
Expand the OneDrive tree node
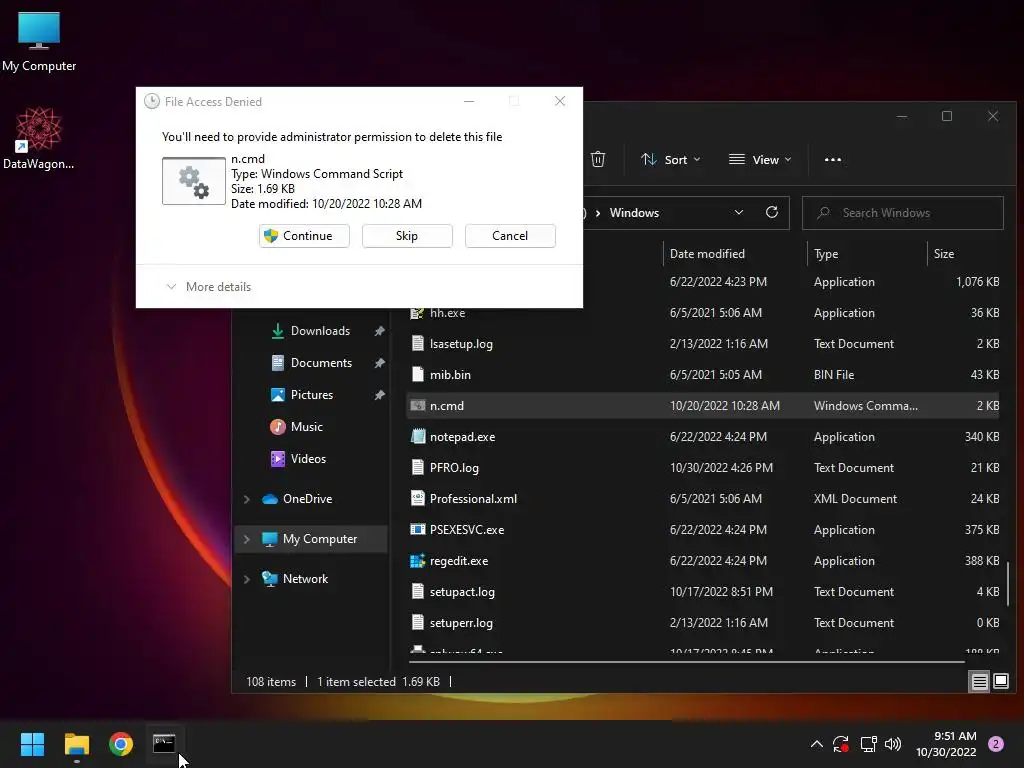point(247,499)
